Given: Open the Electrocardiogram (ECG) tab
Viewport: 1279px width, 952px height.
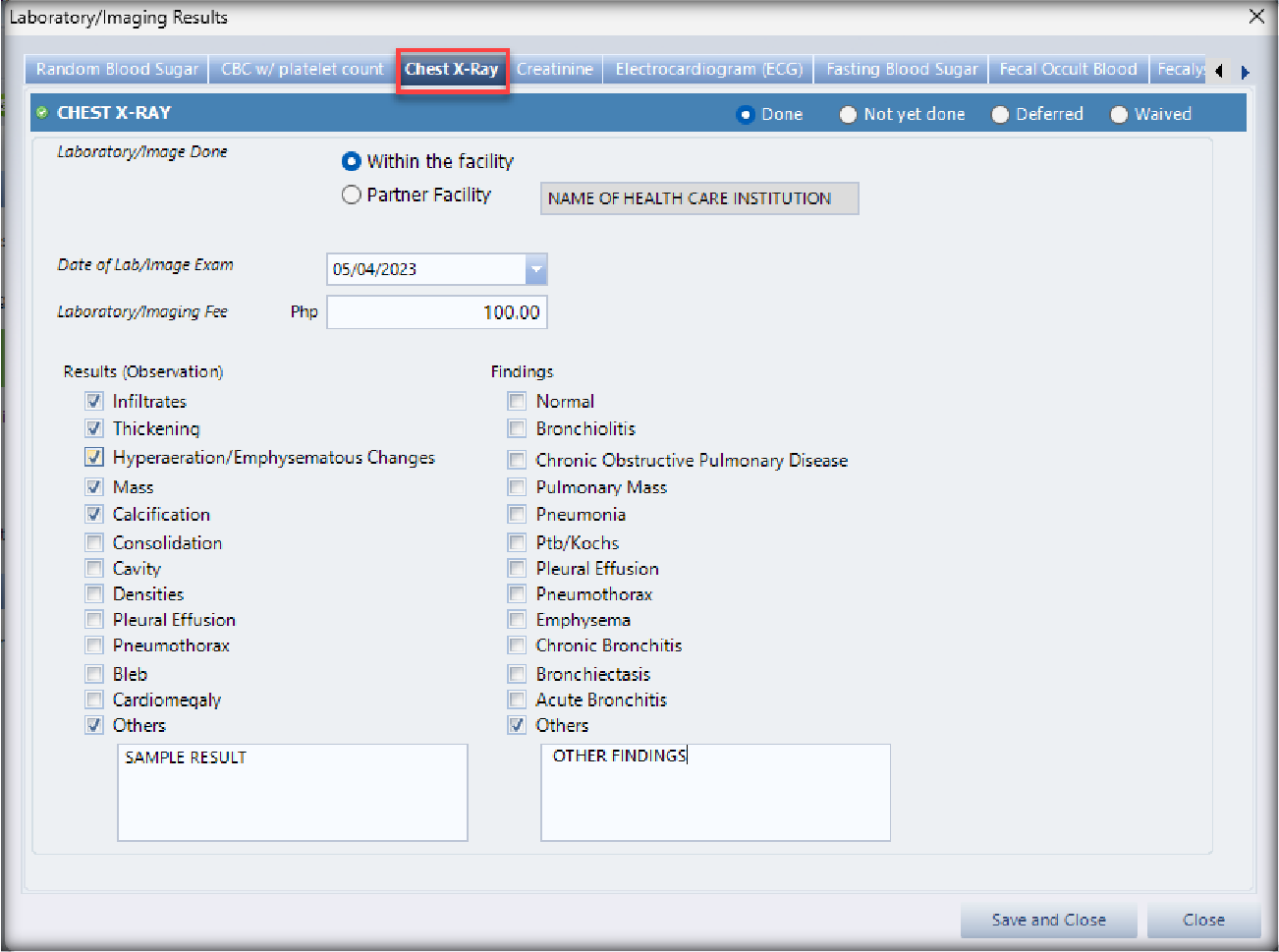Looking at the screenshot, I should 708,70.
